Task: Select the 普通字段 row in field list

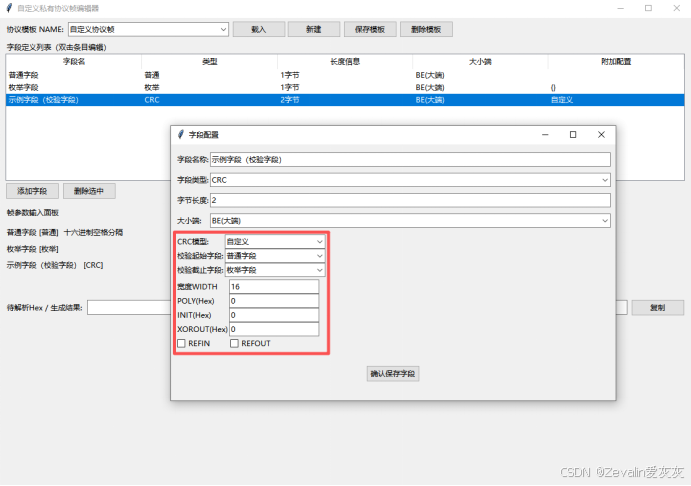Action: click(x=345, y=75)
